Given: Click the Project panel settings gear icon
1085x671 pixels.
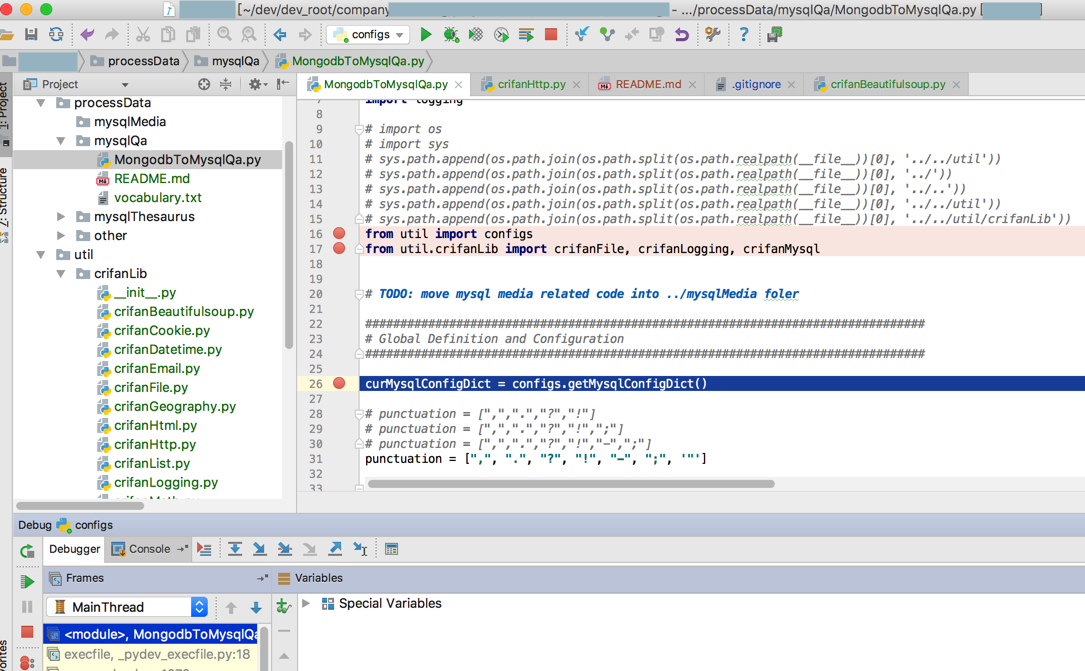Looking at the screenshot, I should [255, 85].
